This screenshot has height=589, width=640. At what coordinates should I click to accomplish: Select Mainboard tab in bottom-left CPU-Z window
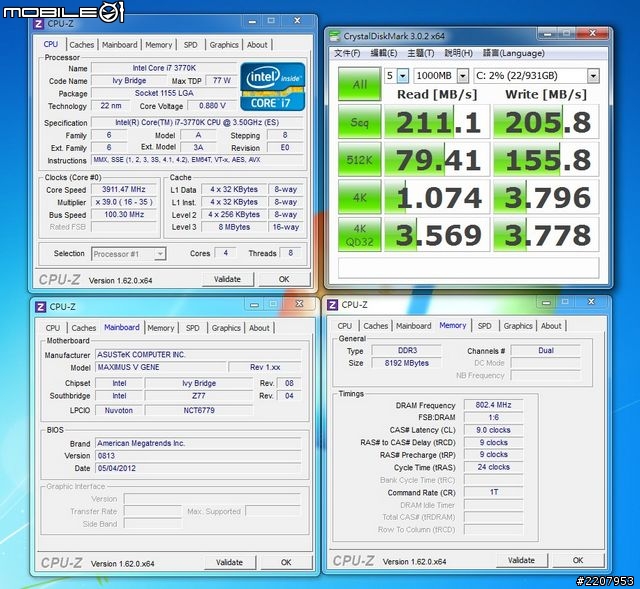[x=122, y=327]
